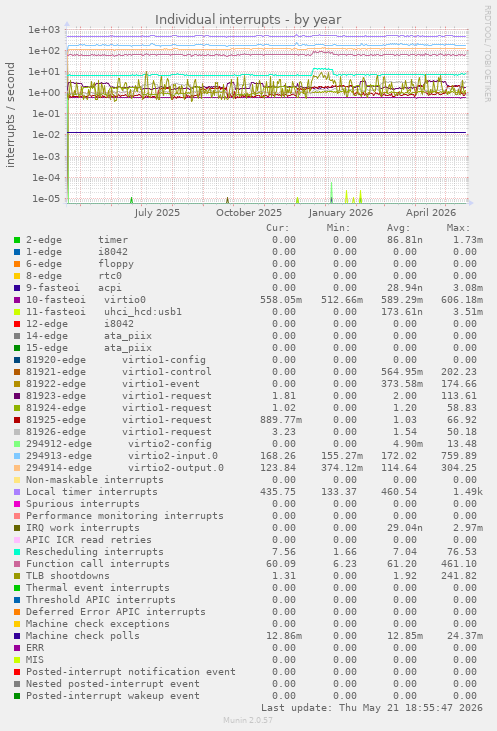497x731 pixels.
Task: Click the October 2025 axis label
Action: click(248, 213)
